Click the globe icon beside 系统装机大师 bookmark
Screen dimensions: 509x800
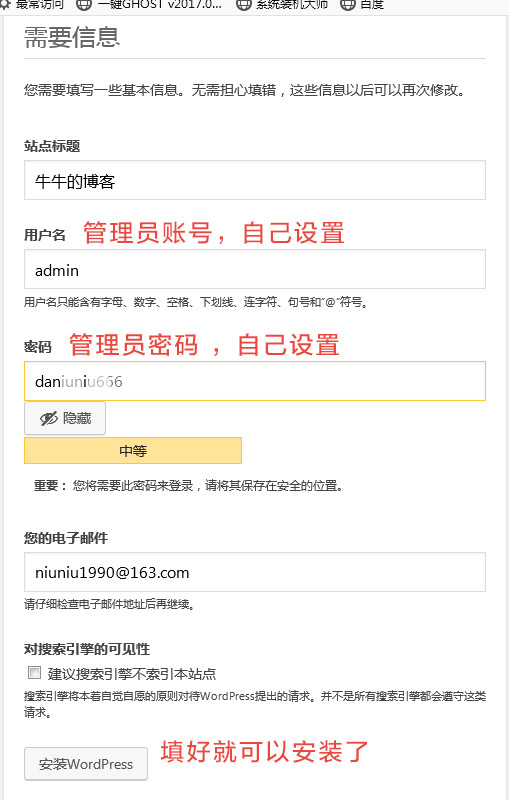pyautogui.click(x=244, y=5)
